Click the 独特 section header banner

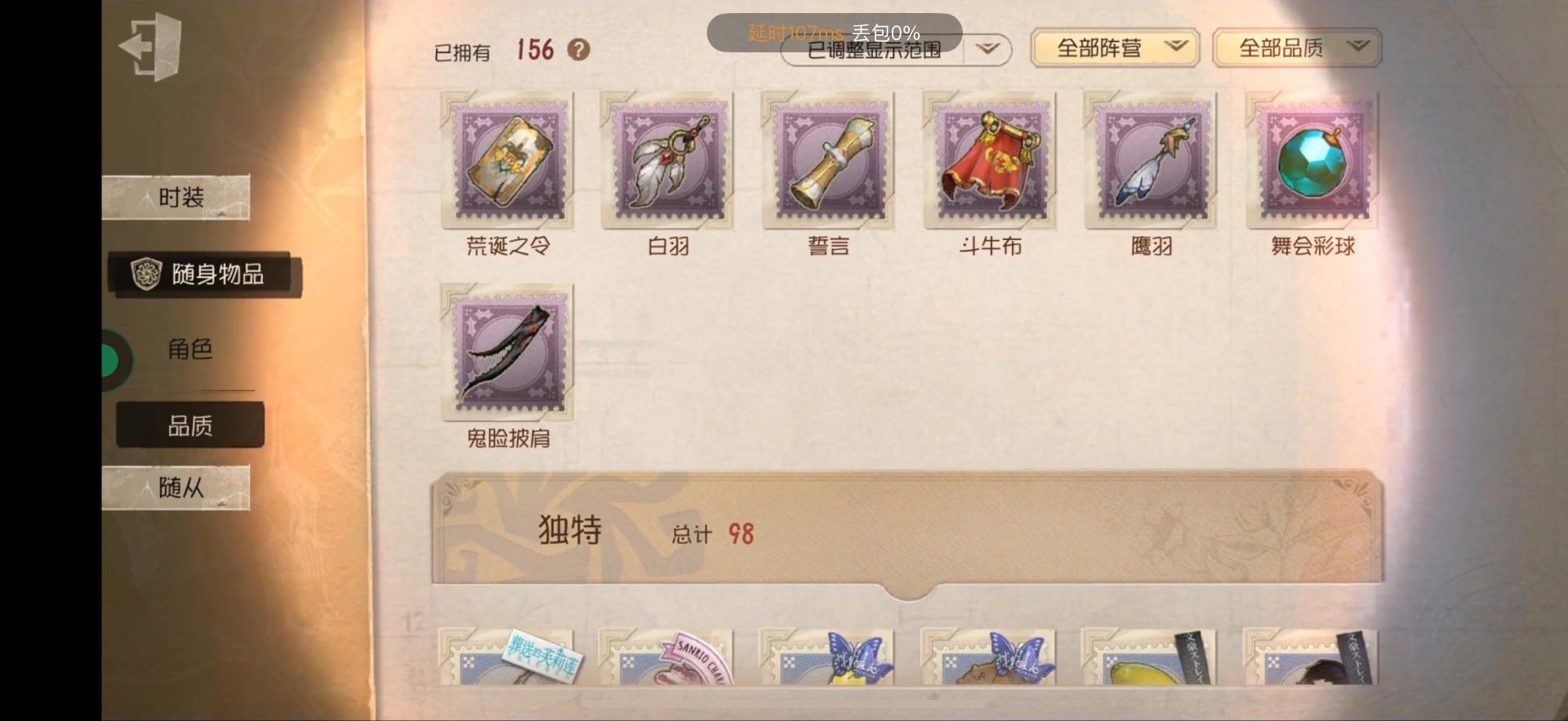coord(907,531)
